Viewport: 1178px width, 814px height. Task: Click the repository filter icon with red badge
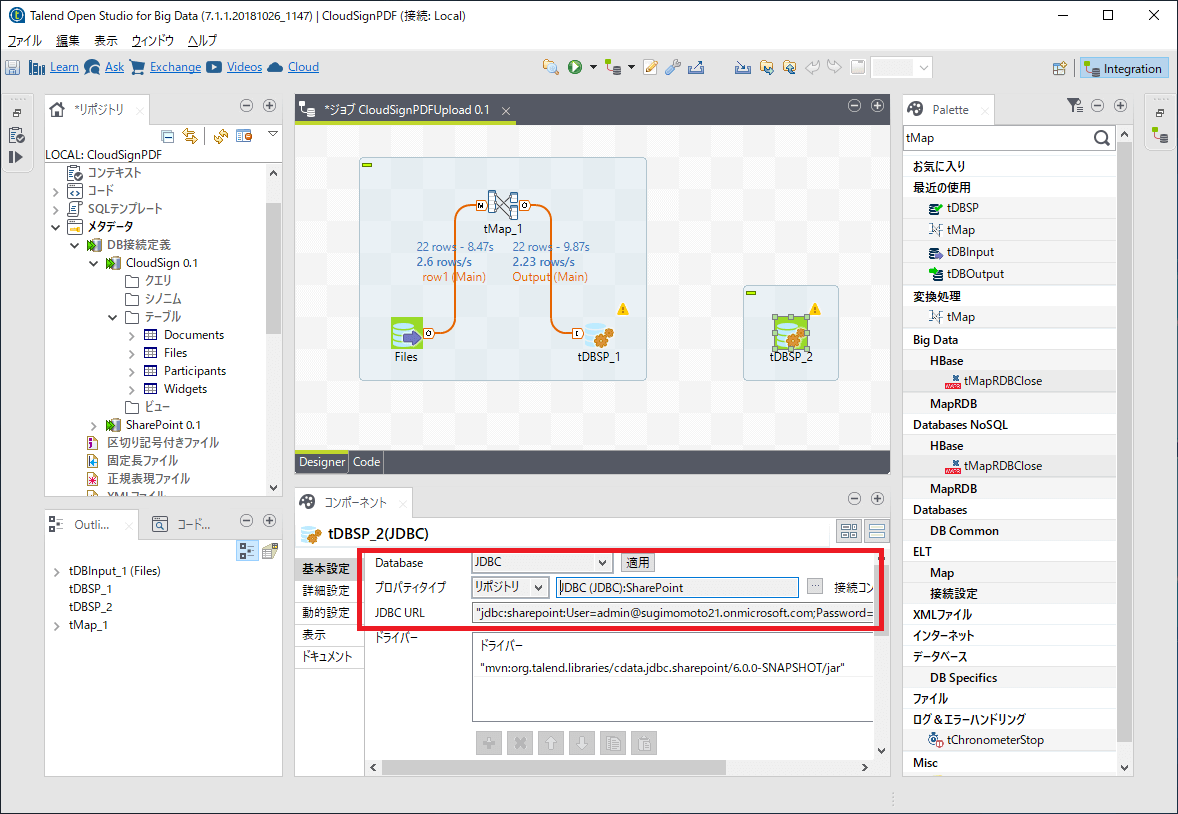(244, 136)
